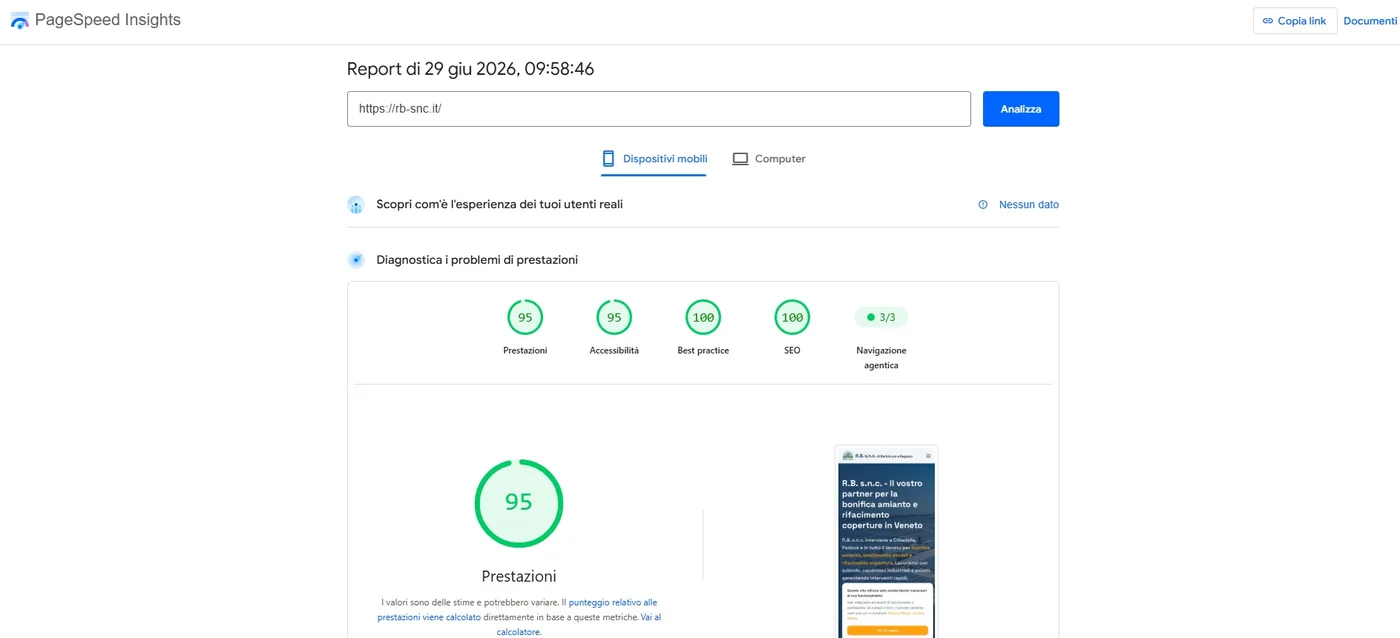Click the large Prestazioni 95 gauge

point(518,503)
